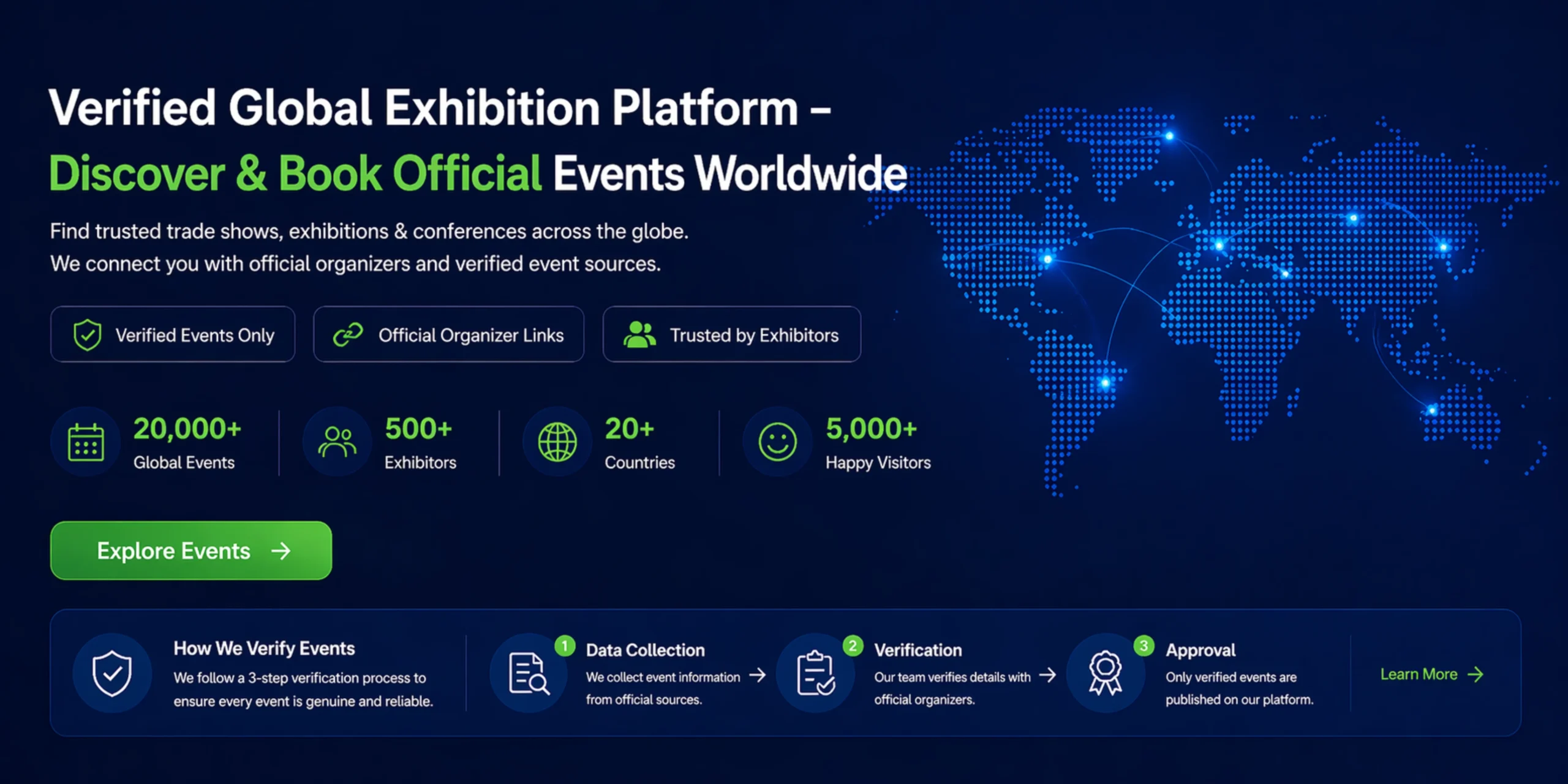Screen dimensions: 1568x784
Task: Click the smiley face Happy Visitors icon
Action: (x=777, y=442)
